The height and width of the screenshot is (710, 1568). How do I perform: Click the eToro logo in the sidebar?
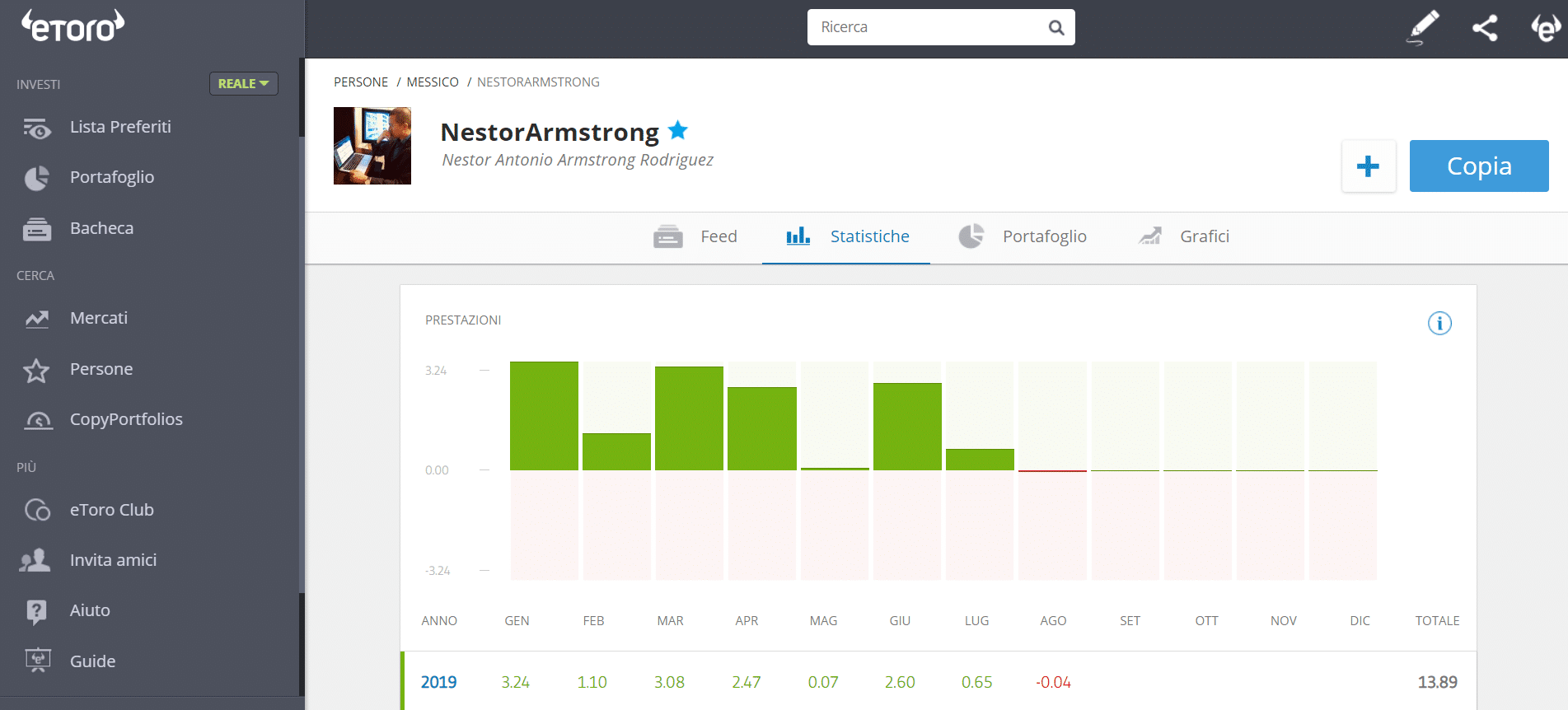[x=73, y=26]
